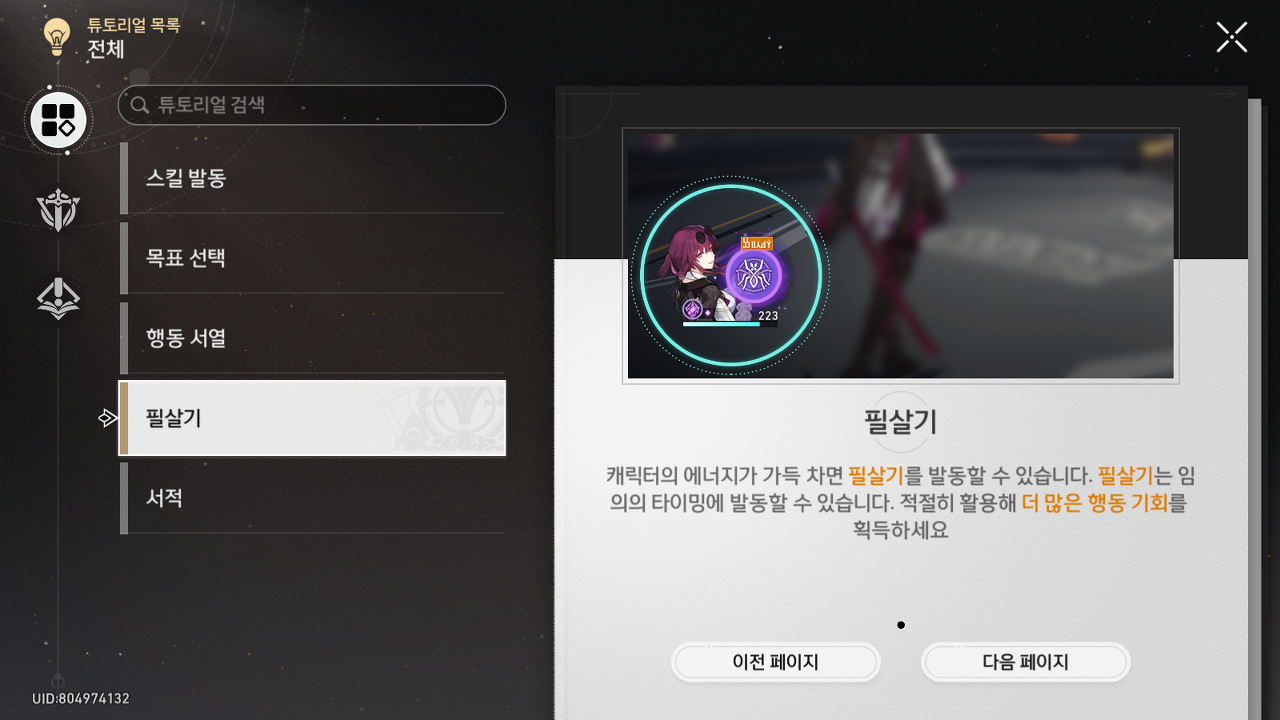Go to previous page with 이전 페이지
The height and width of the screenshot is (720, 1280).
coord(776,662)
